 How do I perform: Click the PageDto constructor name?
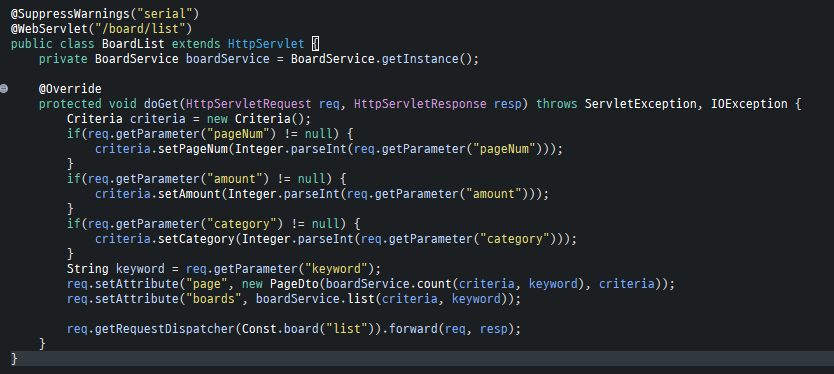point(294,284)
